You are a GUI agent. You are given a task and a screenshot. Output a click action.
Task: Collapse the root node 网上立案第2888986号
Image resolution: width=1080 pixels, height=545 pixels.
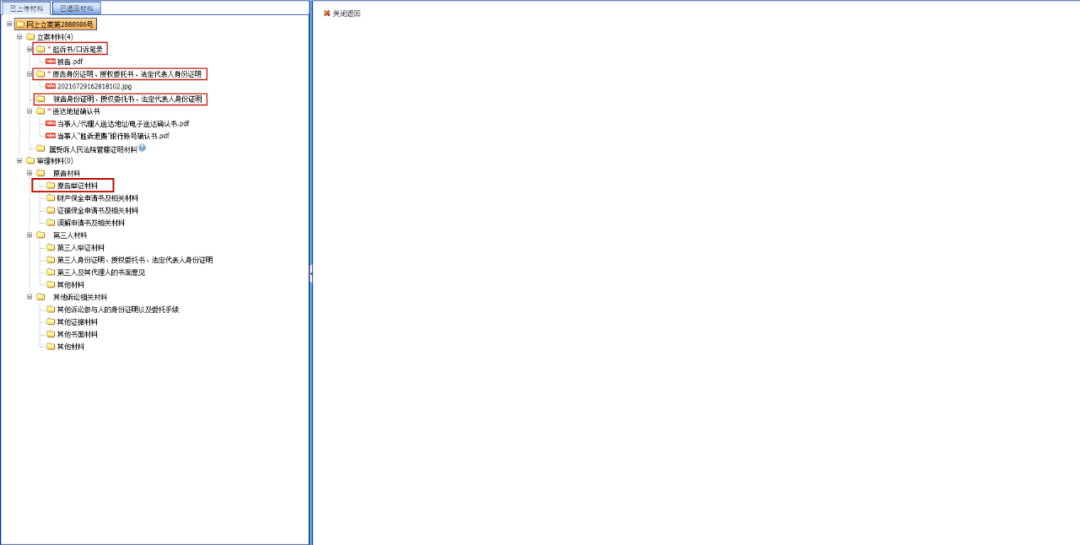click(9, 24)
